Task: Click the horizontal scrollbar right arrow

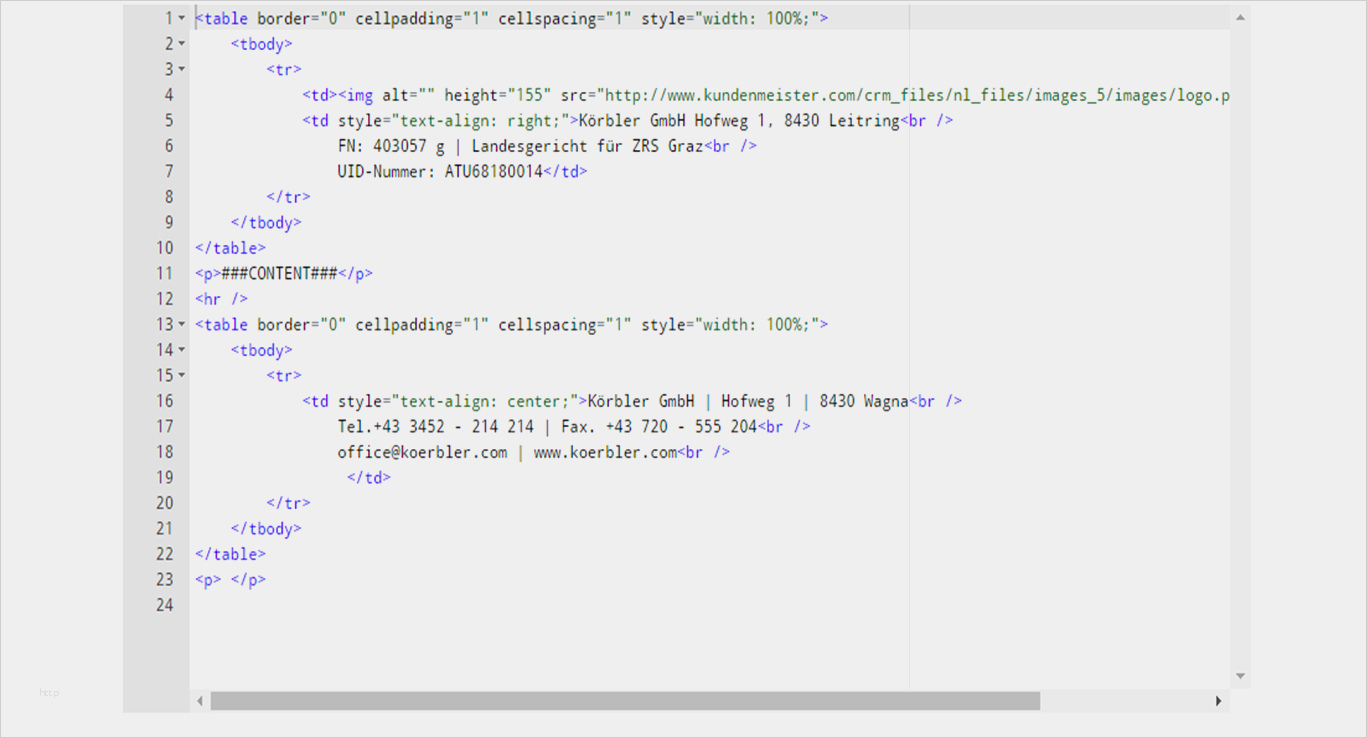Action: 1218,701
